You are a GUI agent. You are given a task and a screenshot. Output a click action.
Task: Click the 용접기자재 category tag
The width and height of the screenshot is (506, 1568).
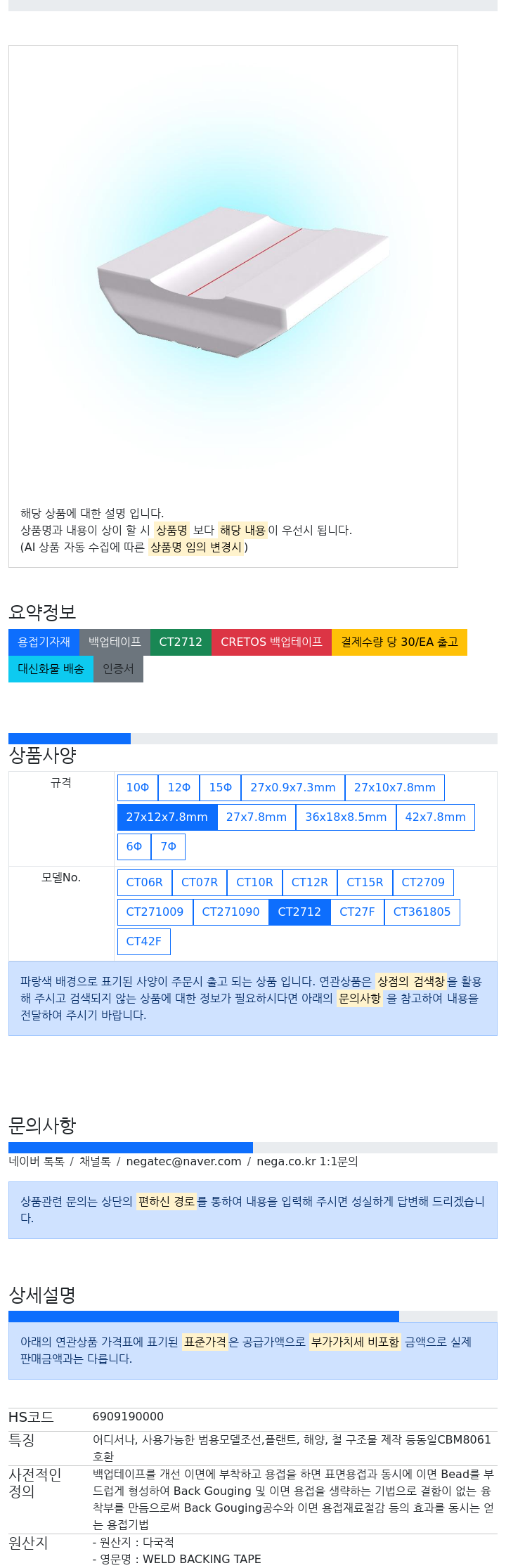point(44,642)
